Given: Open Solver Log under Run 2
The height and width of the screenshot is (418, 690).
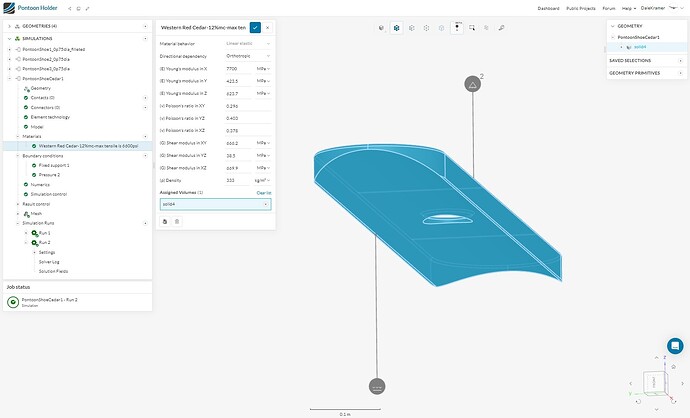Looking at the screenshot, I should (x=49, y=262).
